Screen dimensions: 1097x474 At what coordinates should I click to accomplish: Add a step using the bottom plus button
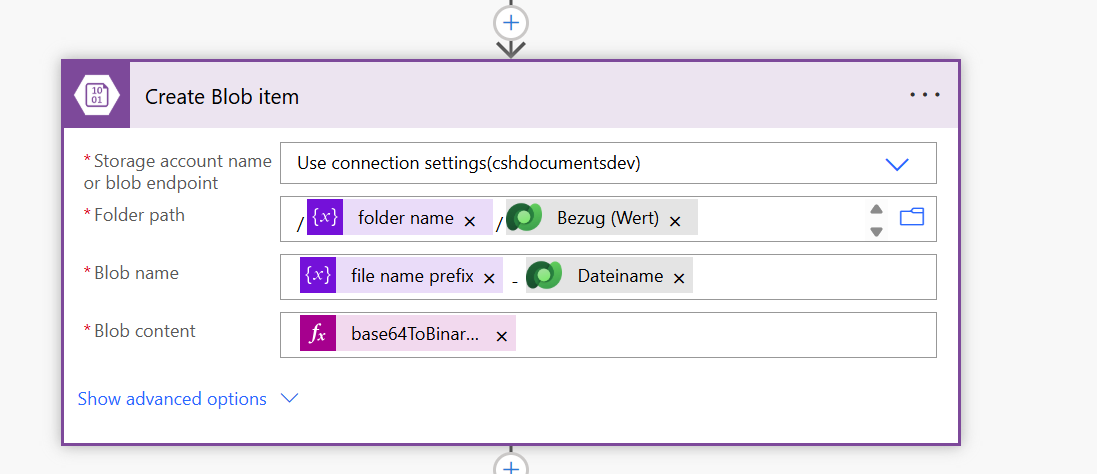pos(511,467)
